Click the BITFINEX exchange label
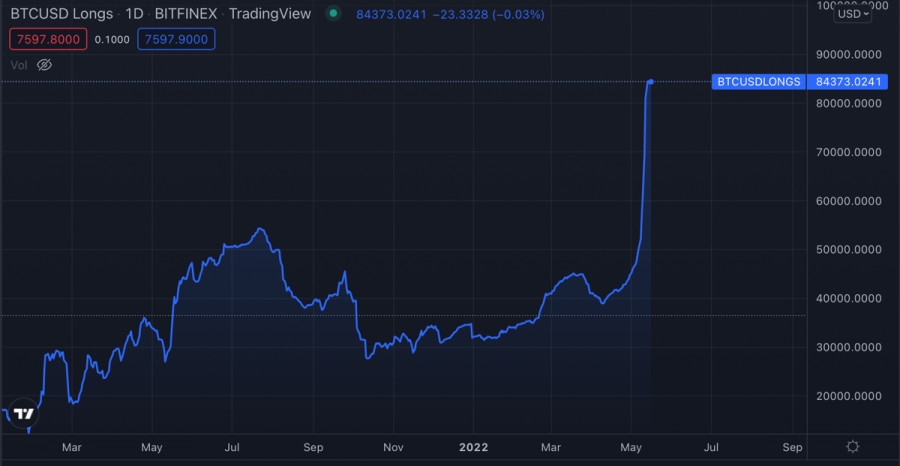900x466 pixels. coord(186,14)
